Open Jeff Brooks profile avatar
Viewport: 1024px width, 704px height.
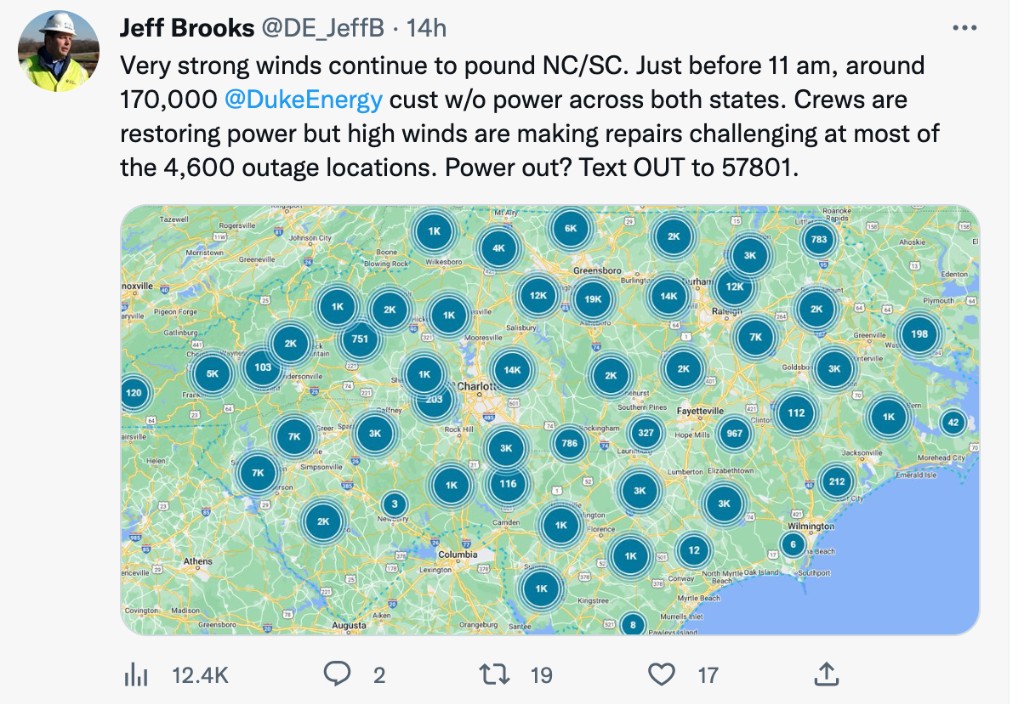coord(59,52)
